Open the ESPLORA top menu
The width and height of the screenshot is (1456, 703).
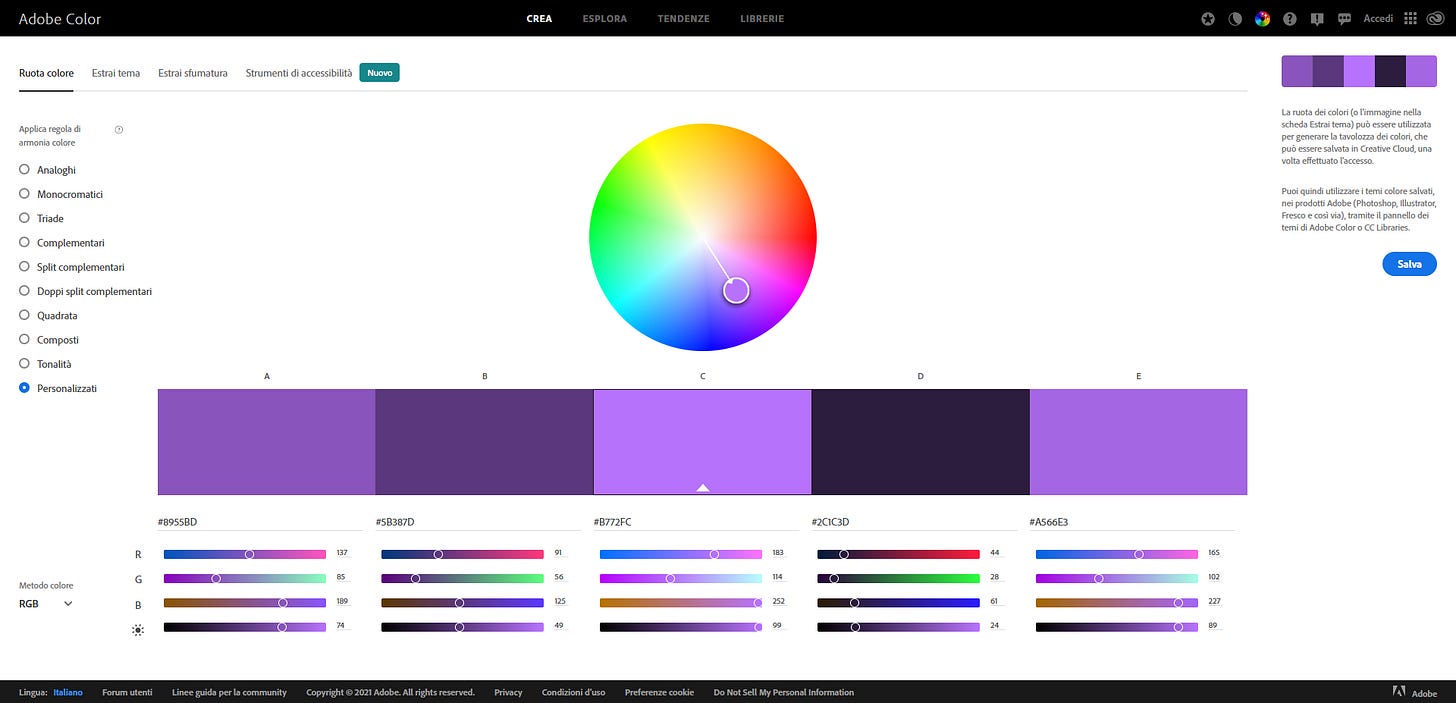605,19
